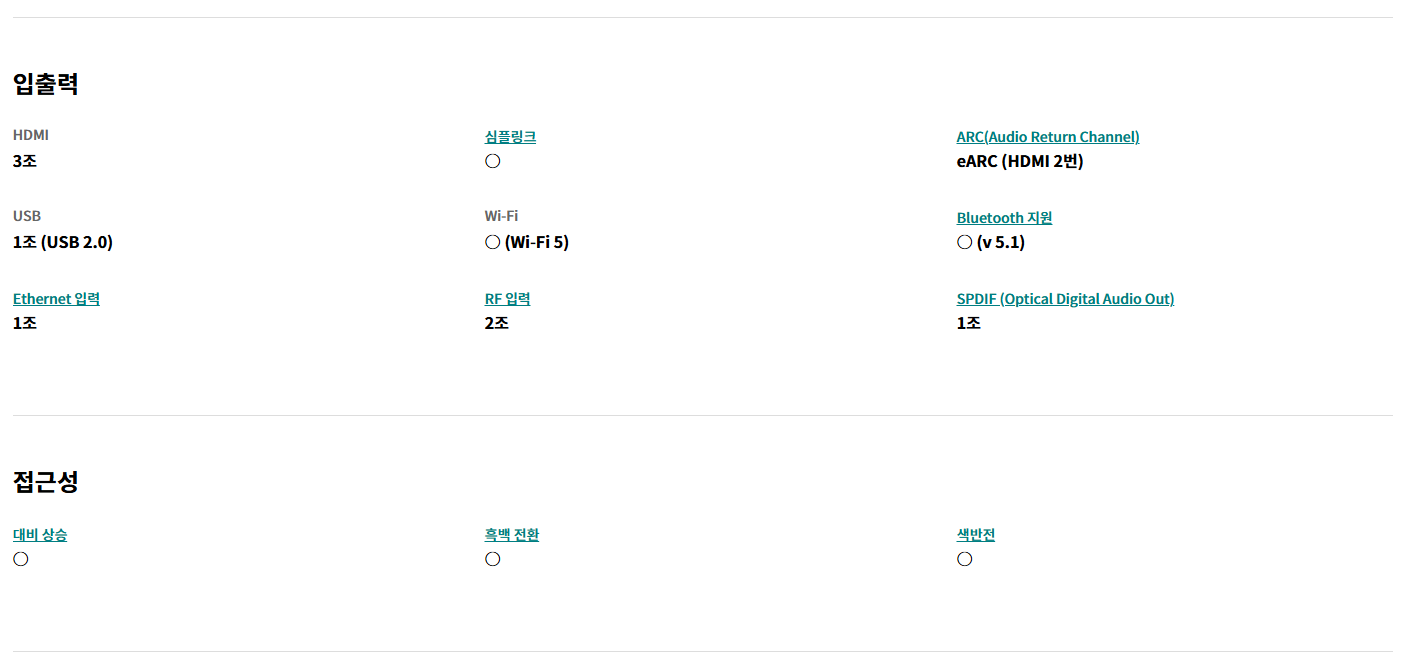Click the eARC (HDMI 2번) value text

click(1020, 161)
